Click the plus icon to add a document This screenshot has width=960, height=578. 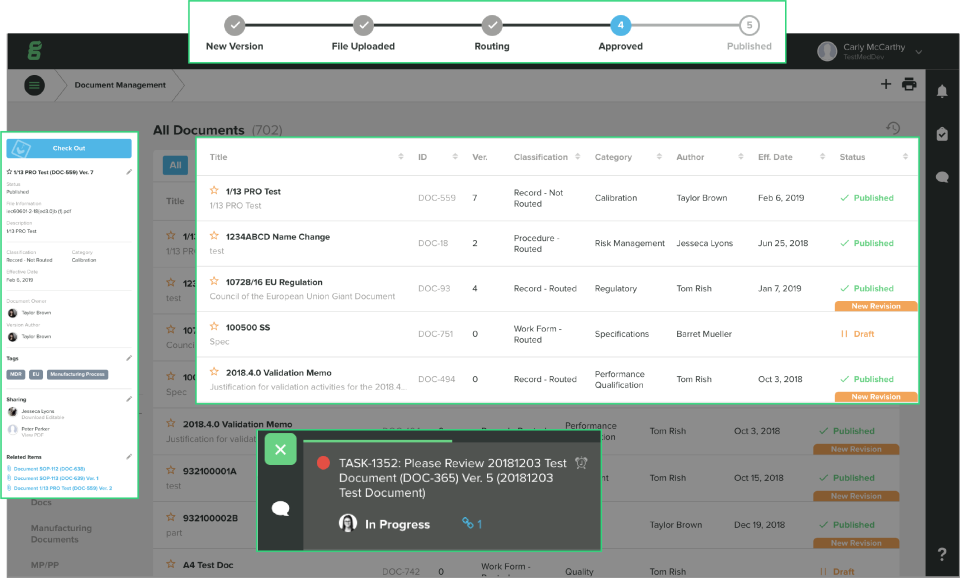point(885,85)
